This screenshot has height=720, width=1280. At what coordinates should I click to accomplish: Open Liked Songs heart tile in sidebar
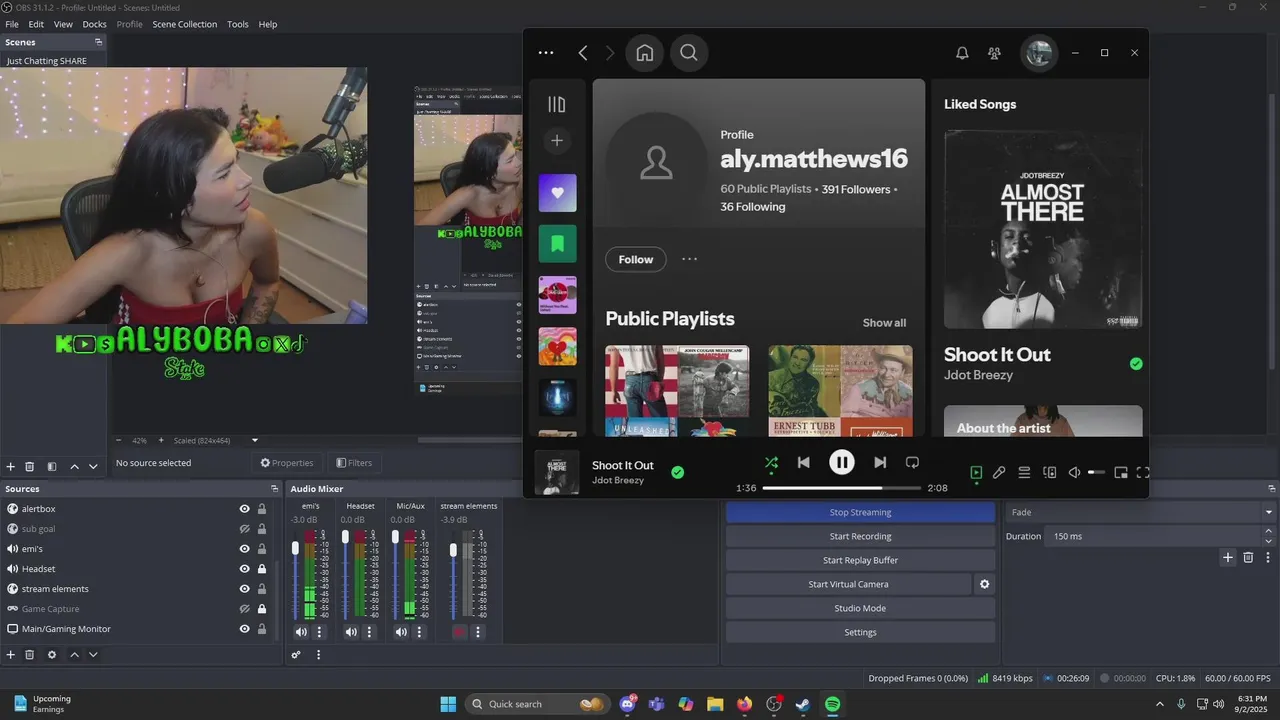[x=557, y=193]
